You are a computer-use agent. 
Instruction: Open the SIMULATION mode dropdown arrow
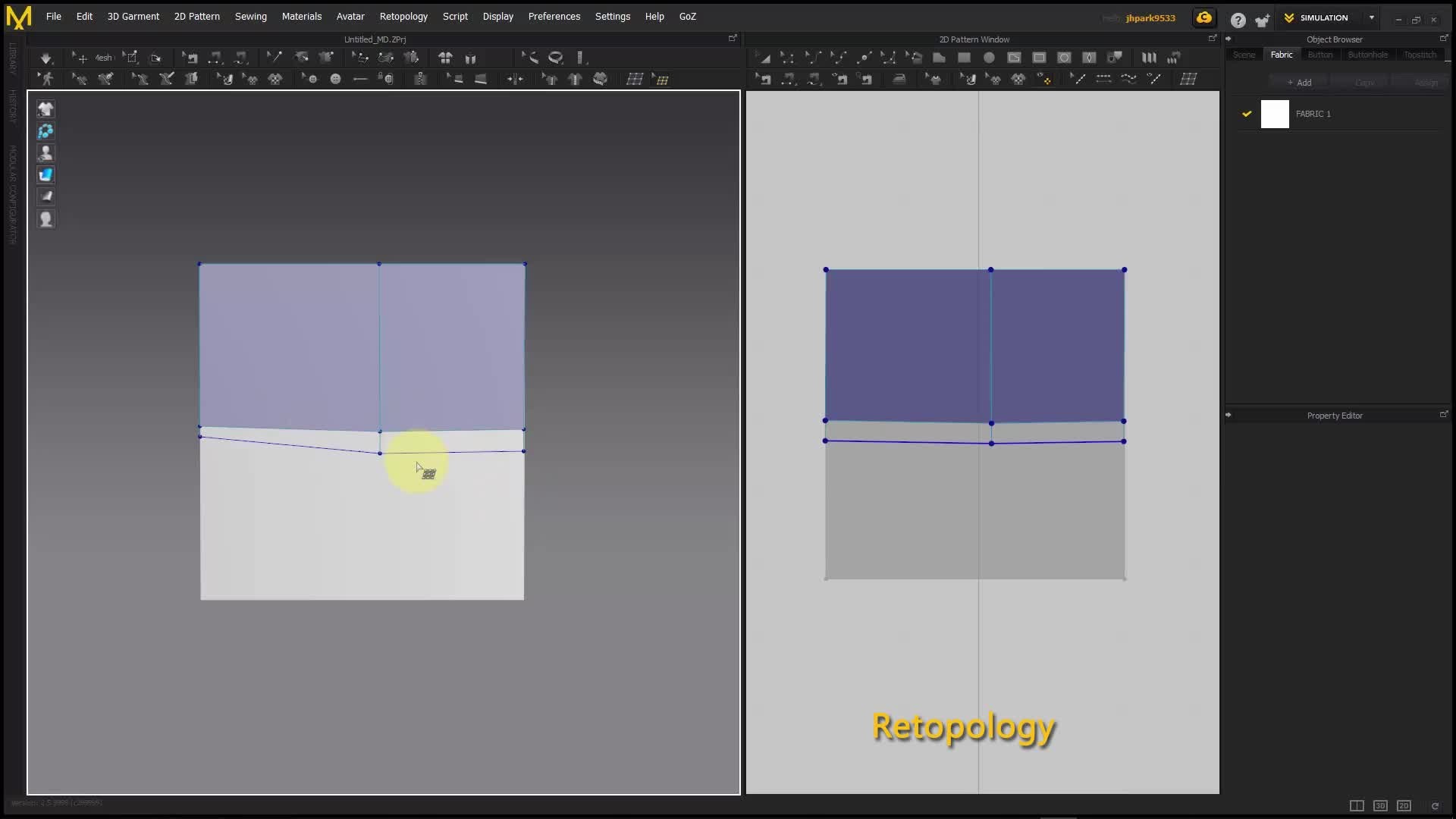(x=1372, y=17)
